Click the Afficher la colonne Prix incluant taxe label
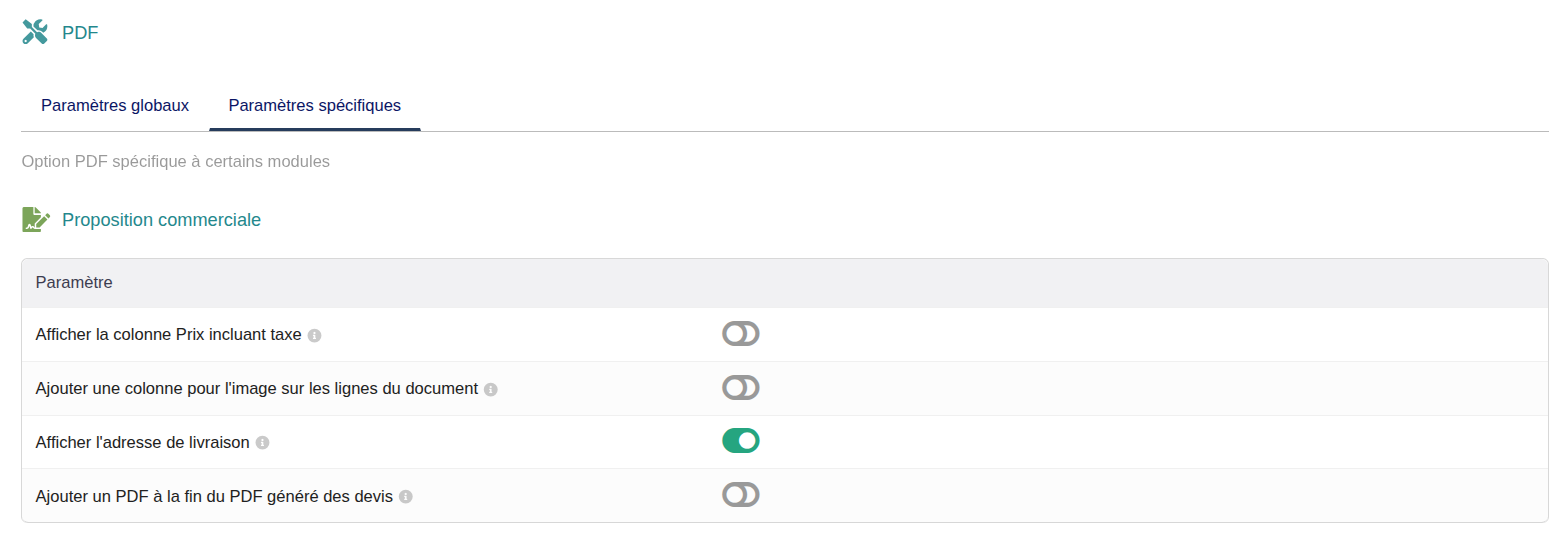 pos(168,335)
